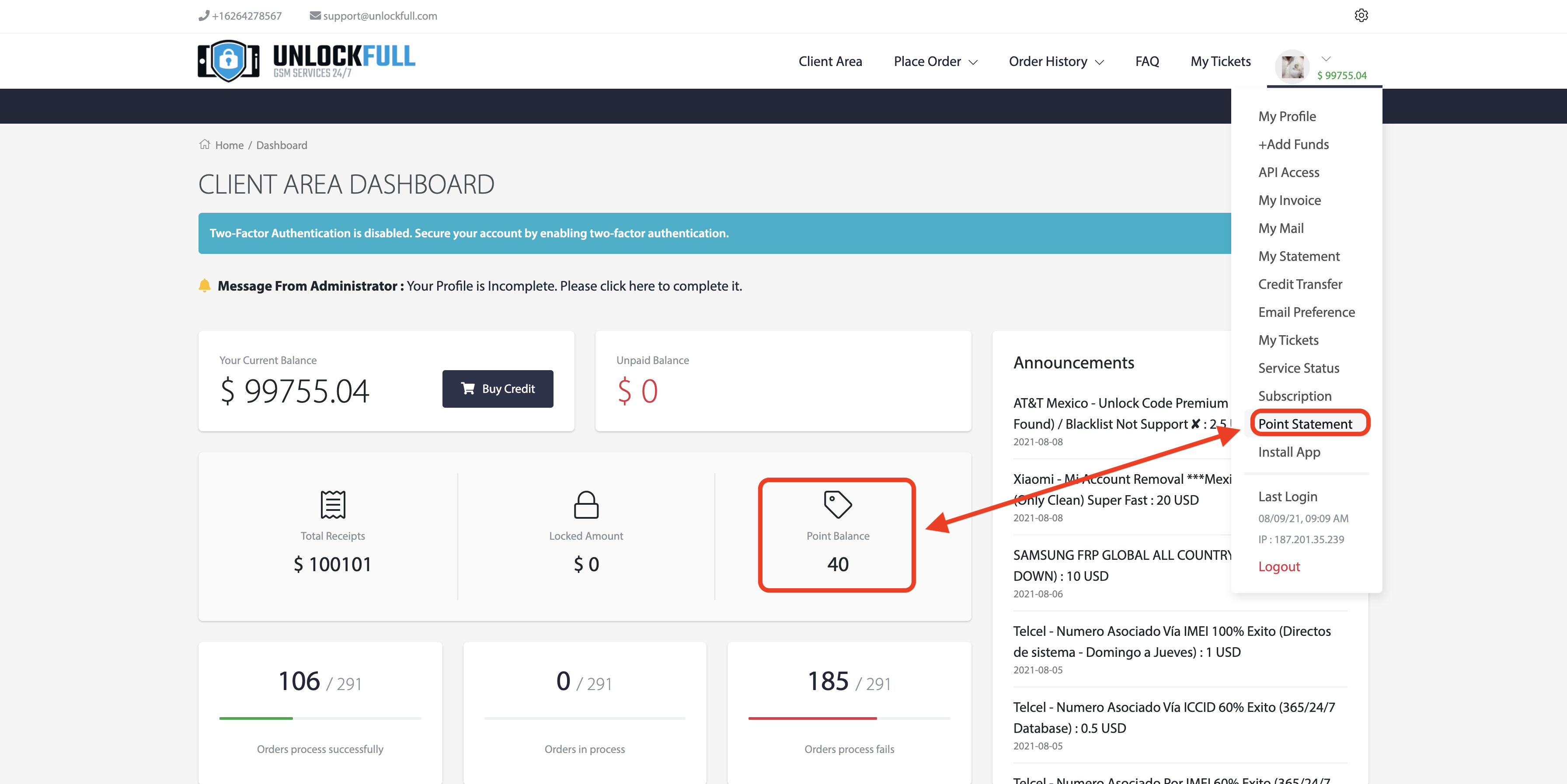The width and height of the screenshot is (1567, 784).
Task: Click the phone icon beside support number
Action: pos(204,15)
